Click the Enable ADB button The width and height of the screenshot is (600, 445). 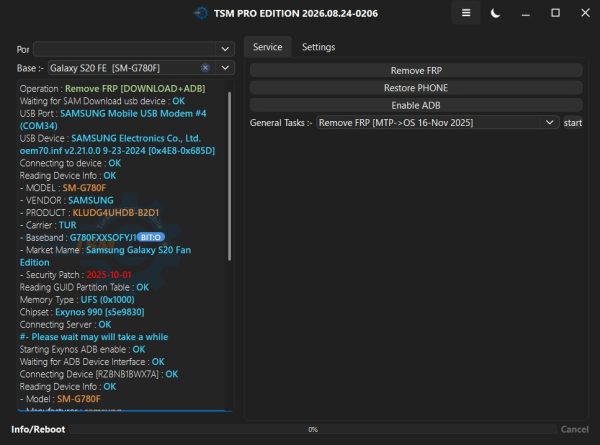pyautogui.click(x=416, y=105)
